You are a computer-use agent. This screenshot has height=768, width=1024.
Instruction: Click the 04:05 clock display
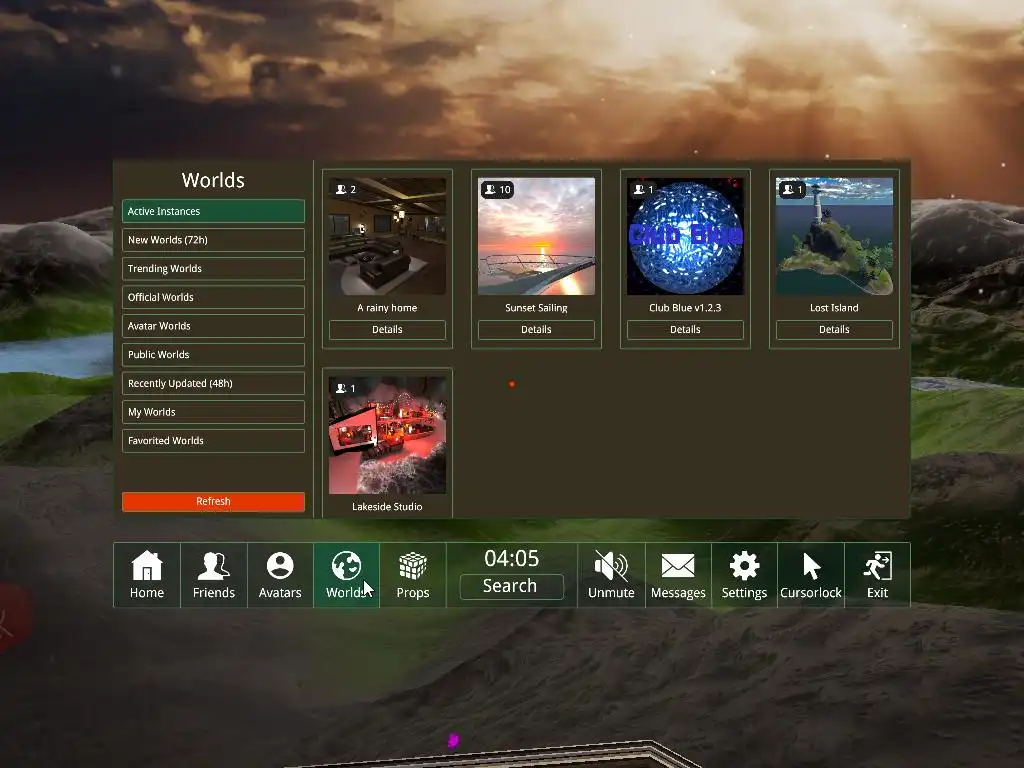click(x=511, y=558)
